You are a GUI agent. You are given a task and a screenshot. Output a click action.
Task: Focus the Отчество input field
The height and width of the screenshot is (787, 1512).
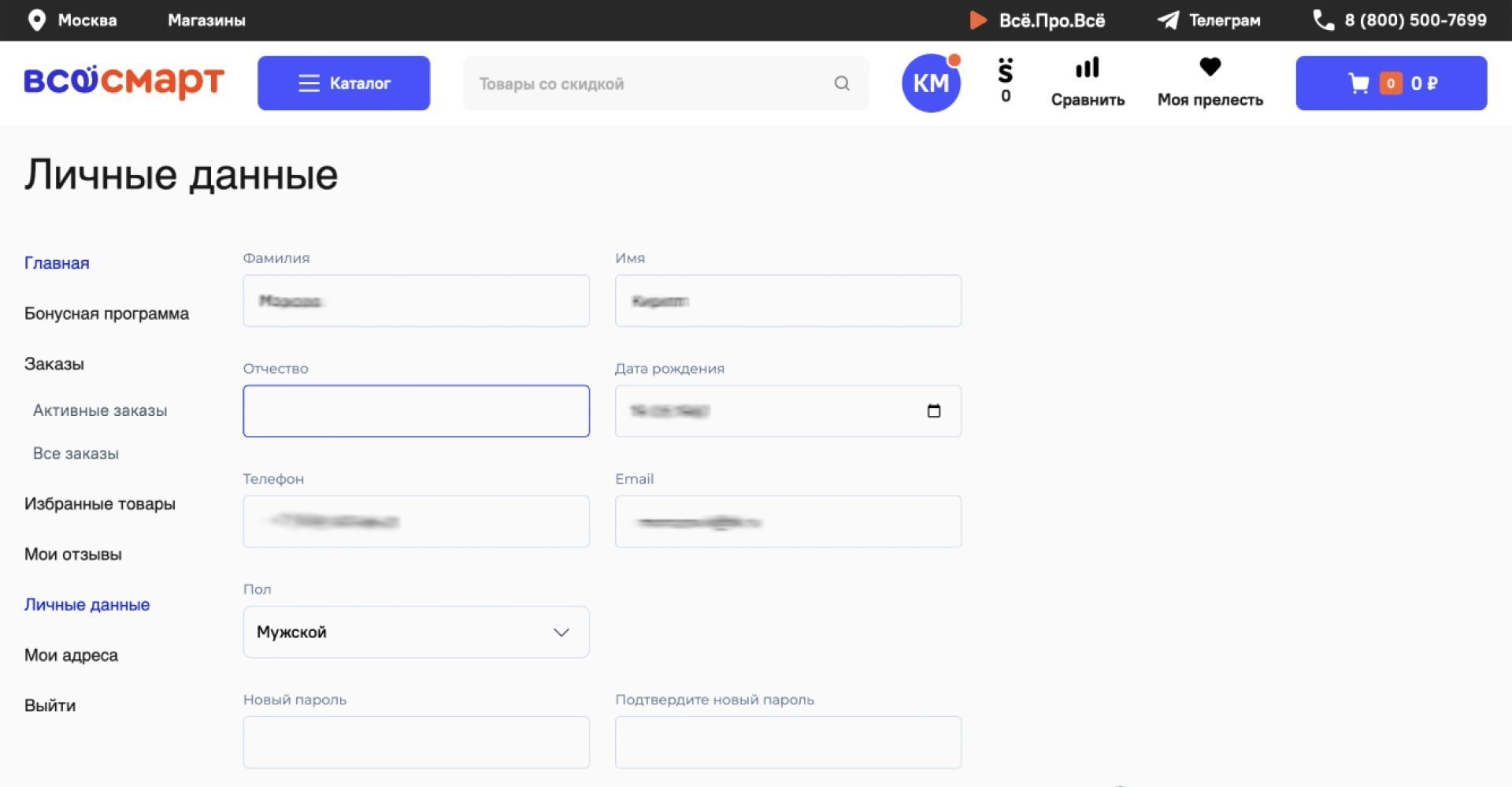416,411
